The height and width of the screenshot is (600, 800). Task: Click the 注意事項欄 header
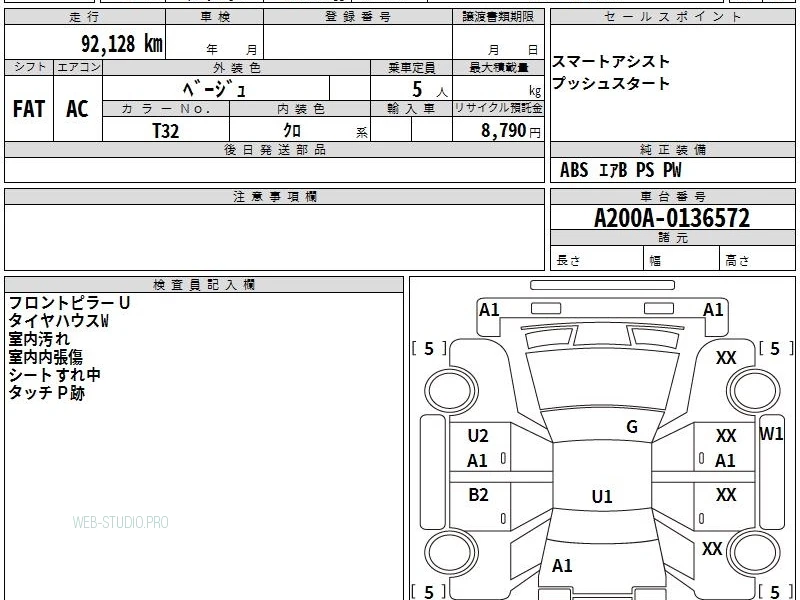[x=274, y=196]
